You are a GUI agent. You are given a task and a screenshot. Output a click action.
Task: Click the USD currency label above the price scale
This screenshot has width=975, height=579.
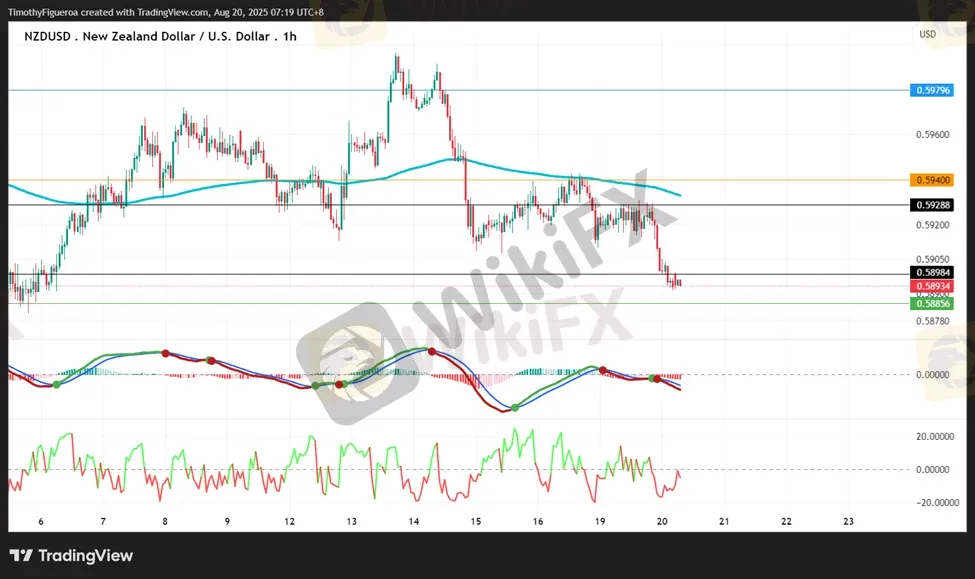pyautogui.click(x=927, y=34)
